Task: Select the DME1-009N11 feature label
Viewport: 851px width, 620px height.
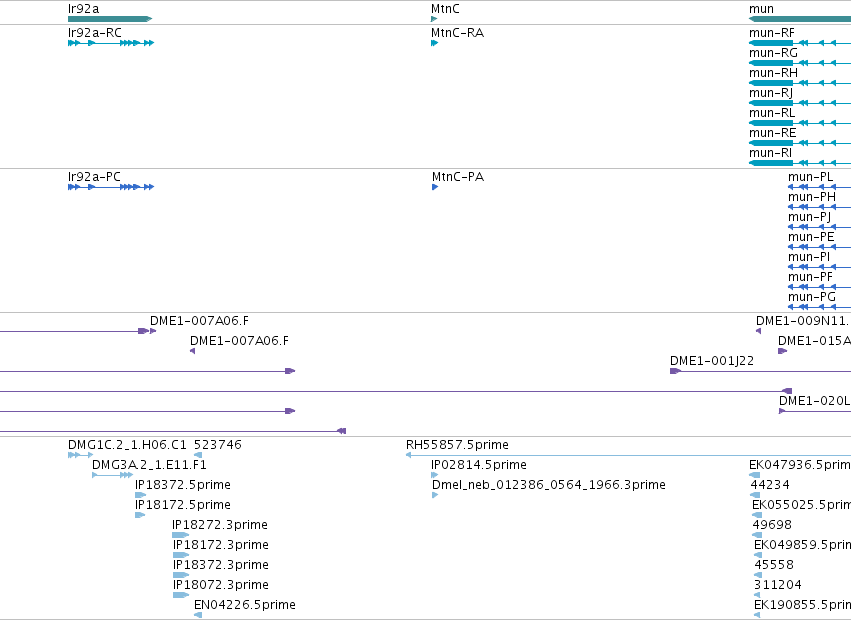Action: (803, 321)
